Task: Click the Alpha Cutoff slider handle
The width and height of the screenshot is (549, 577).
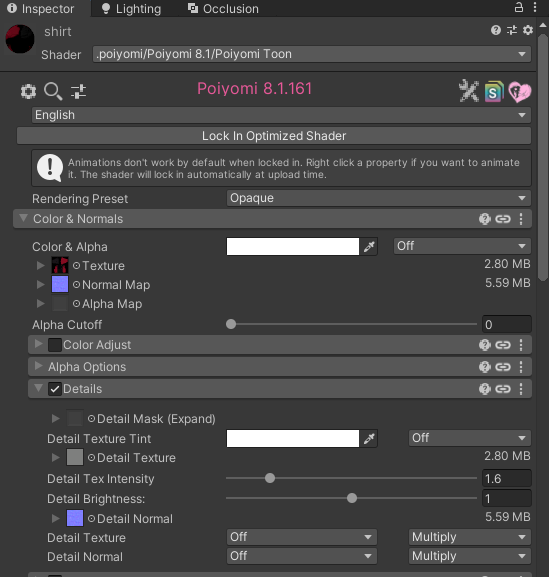Action: click(x=231, y=324)
